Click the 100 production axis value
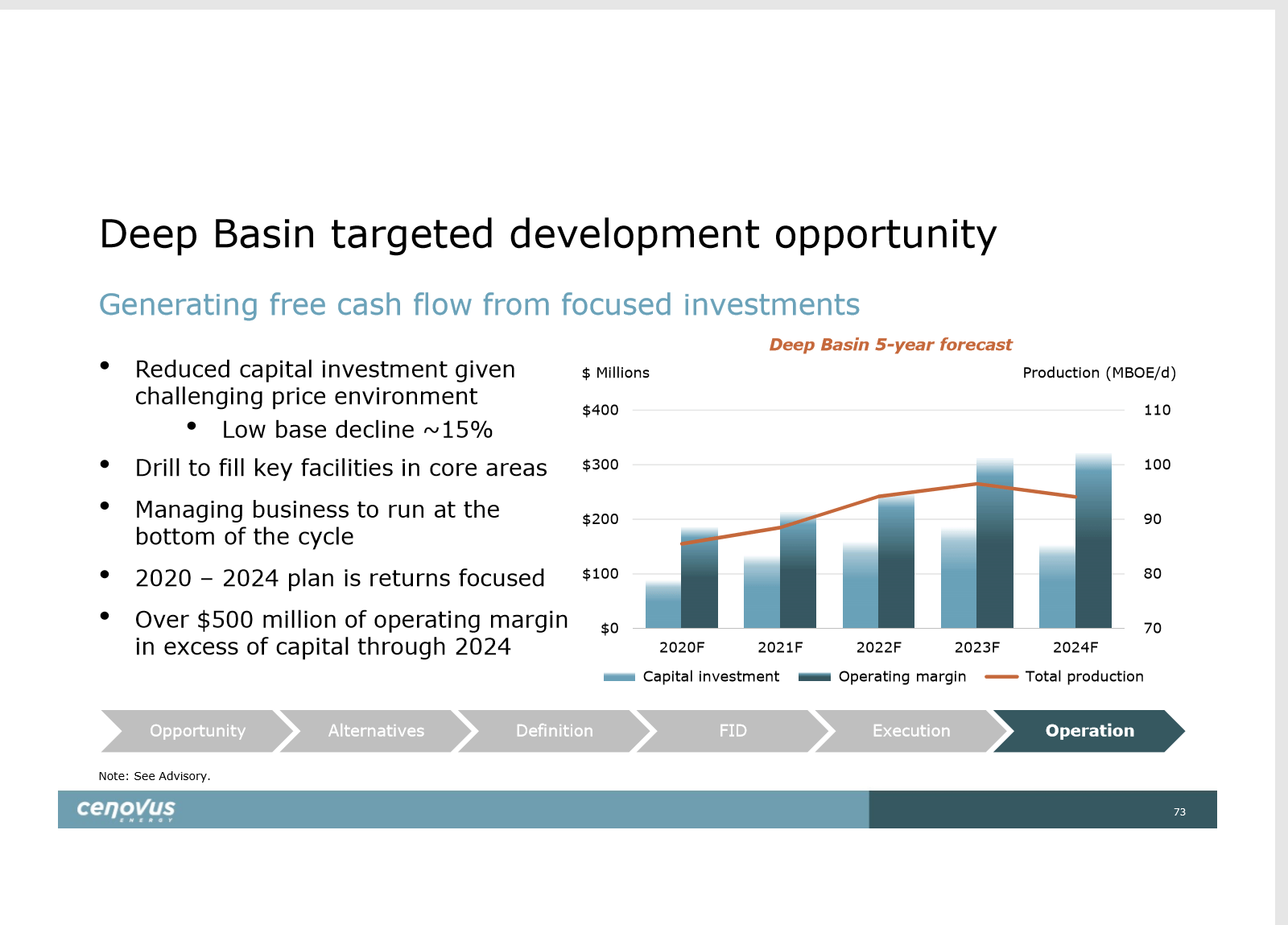 1157,465
